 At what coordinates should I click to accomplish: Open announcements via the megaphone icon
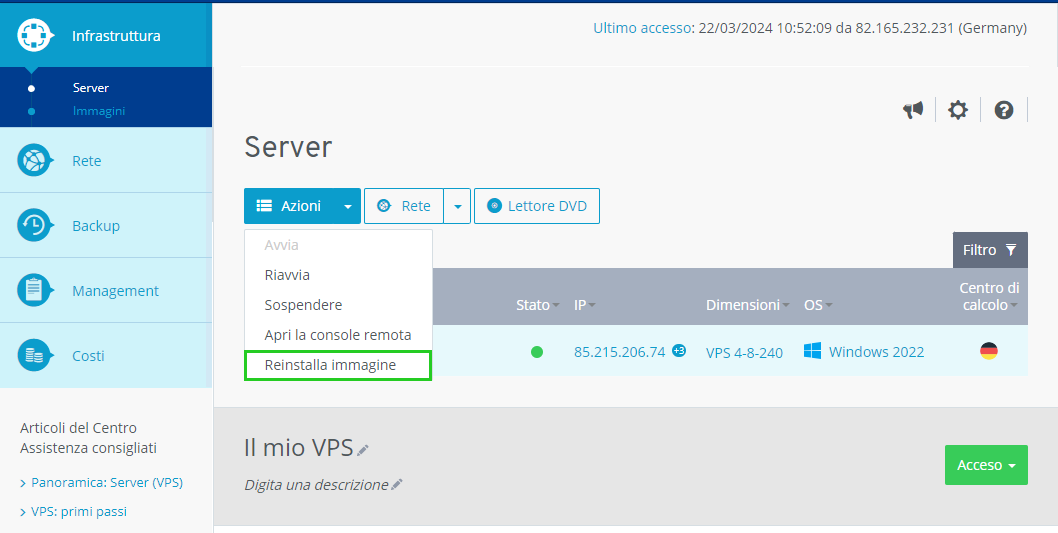click(x=913, y=110)
